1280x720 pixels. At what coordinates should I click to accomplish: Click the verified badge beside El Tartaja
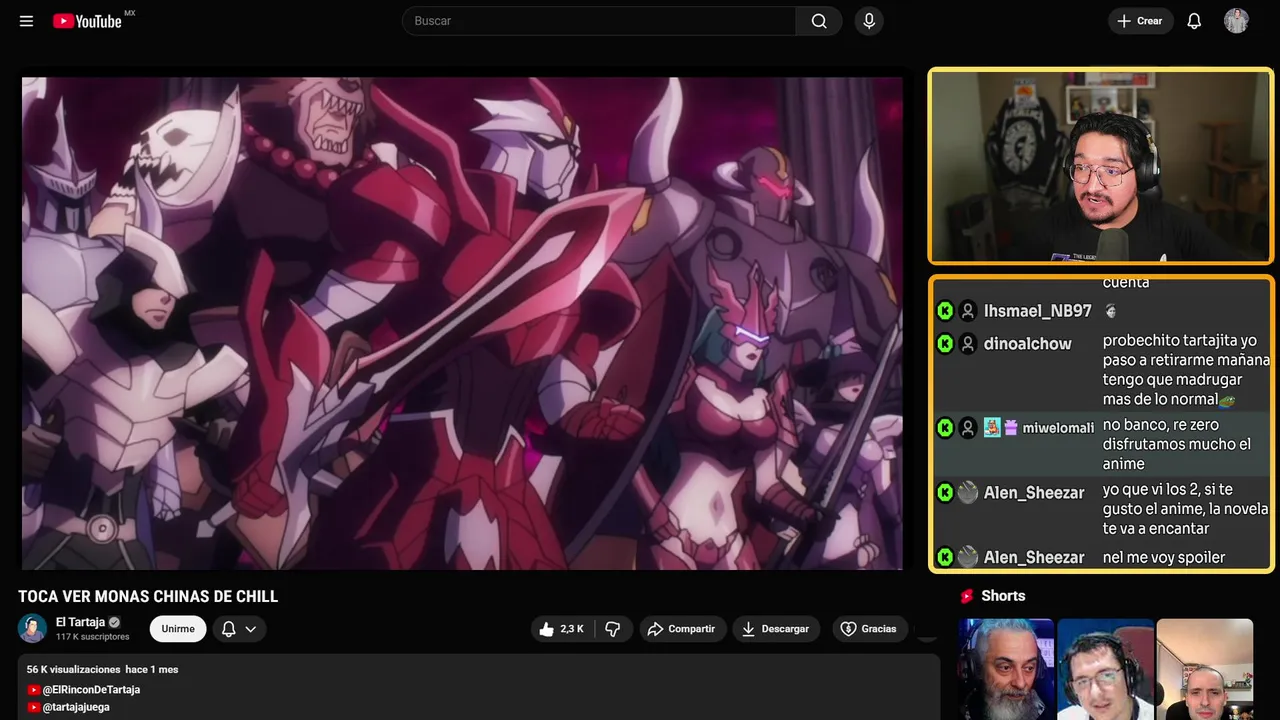115,622
